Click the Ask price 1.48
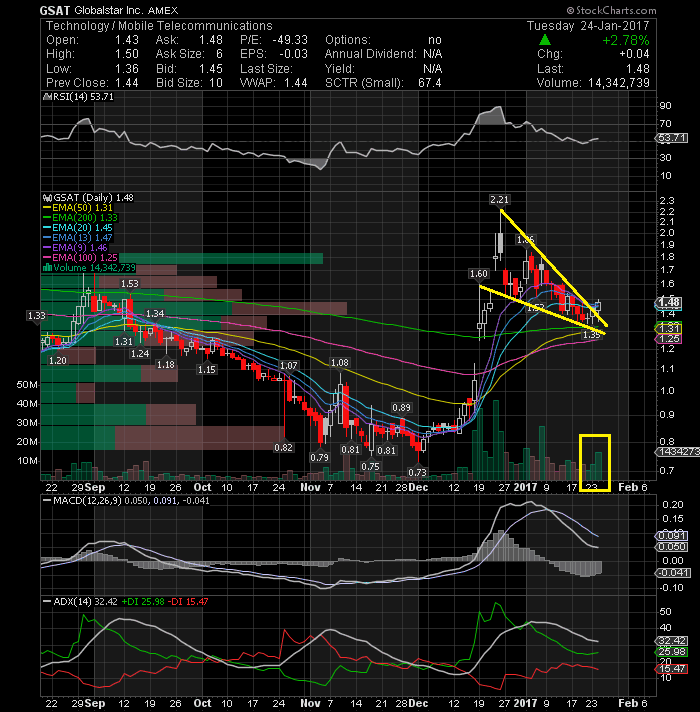 coord(211,40)
